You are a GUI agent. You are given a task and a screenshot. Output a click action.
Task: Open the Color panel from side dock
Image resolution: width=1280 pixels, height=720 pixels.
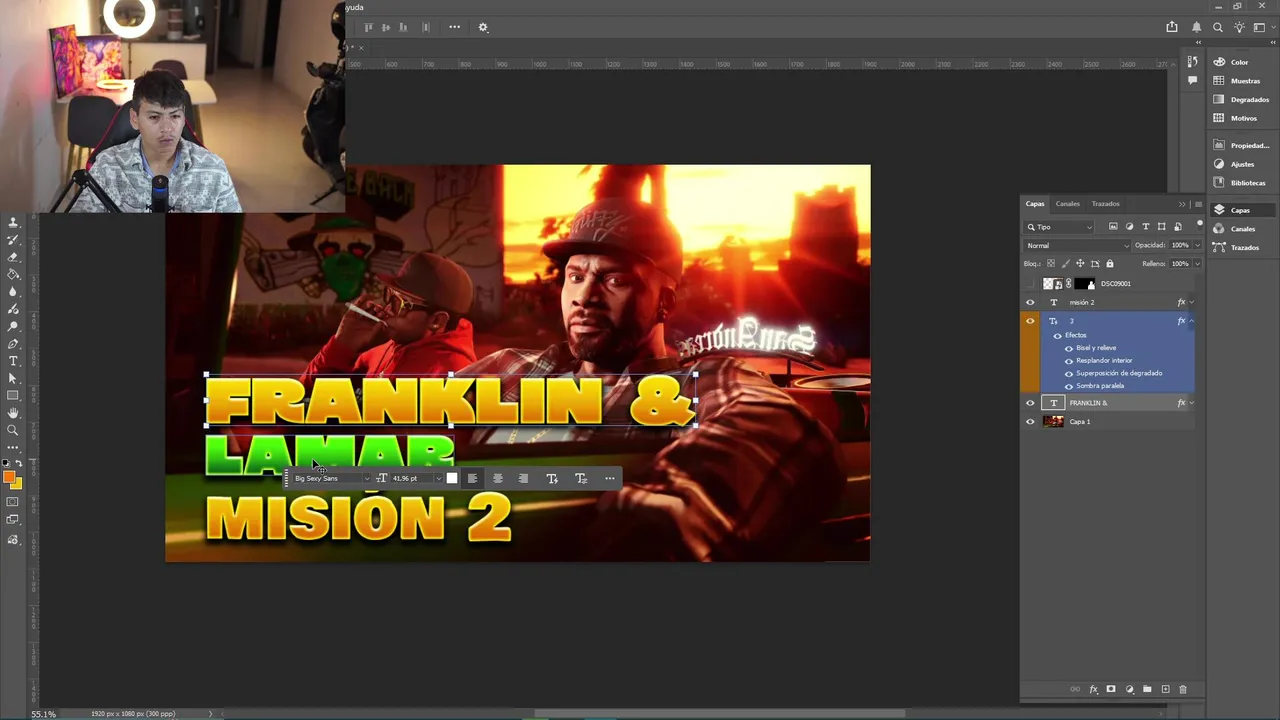[1239, 62]
